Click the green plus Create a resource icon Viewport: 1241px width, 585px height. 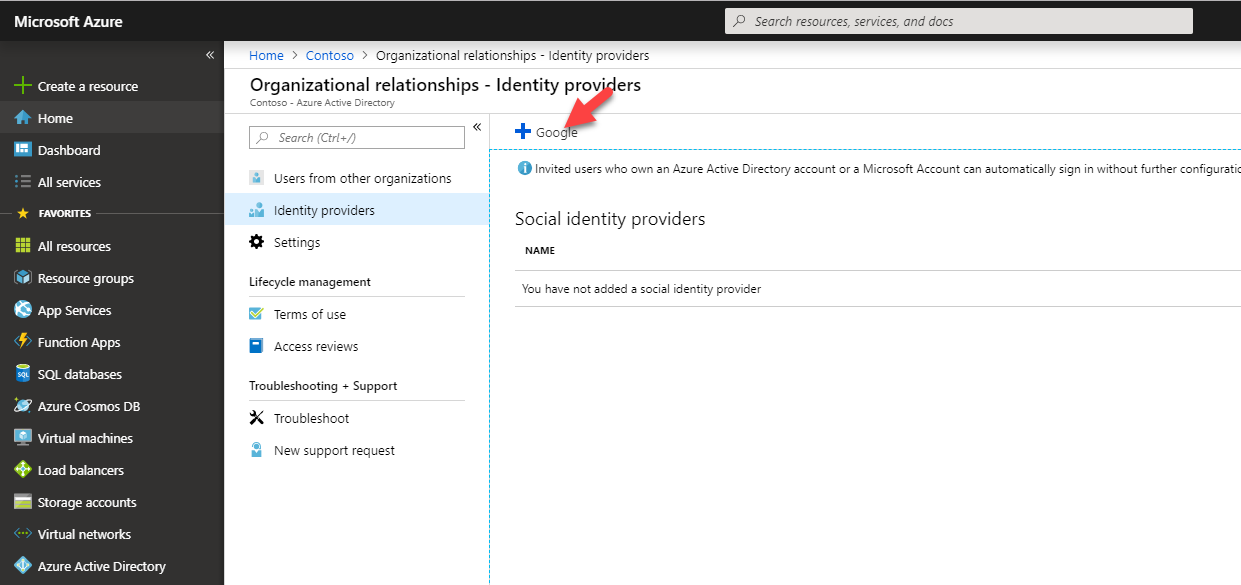point(22,86)
